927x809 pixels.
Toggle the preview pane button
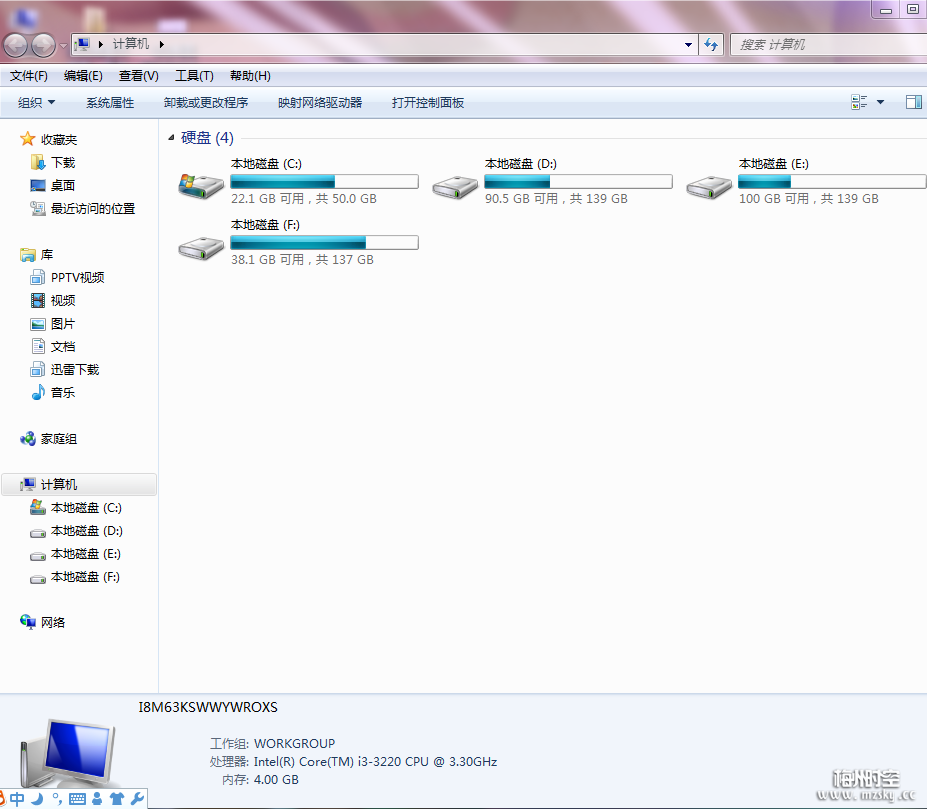click(913, 102)
